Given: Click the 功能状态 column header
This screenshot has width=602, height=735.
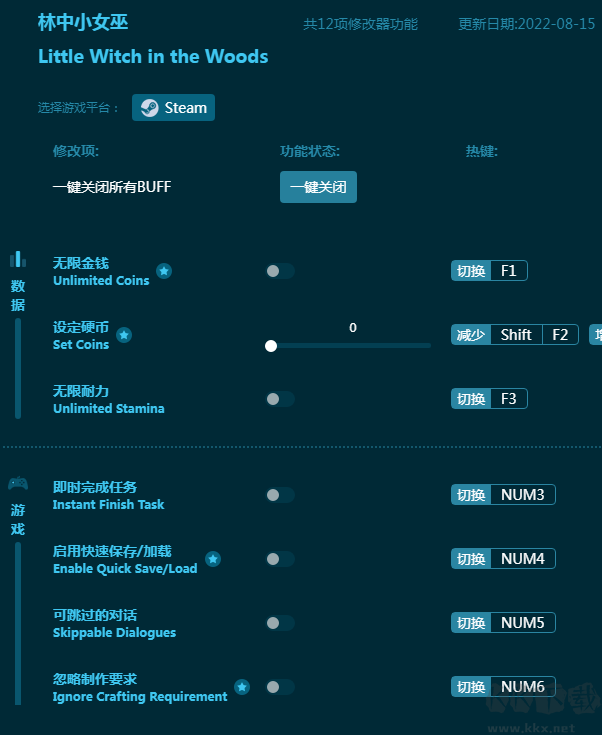Looking at the screenshot, I should pyautogui.click(x=310, y=151).
